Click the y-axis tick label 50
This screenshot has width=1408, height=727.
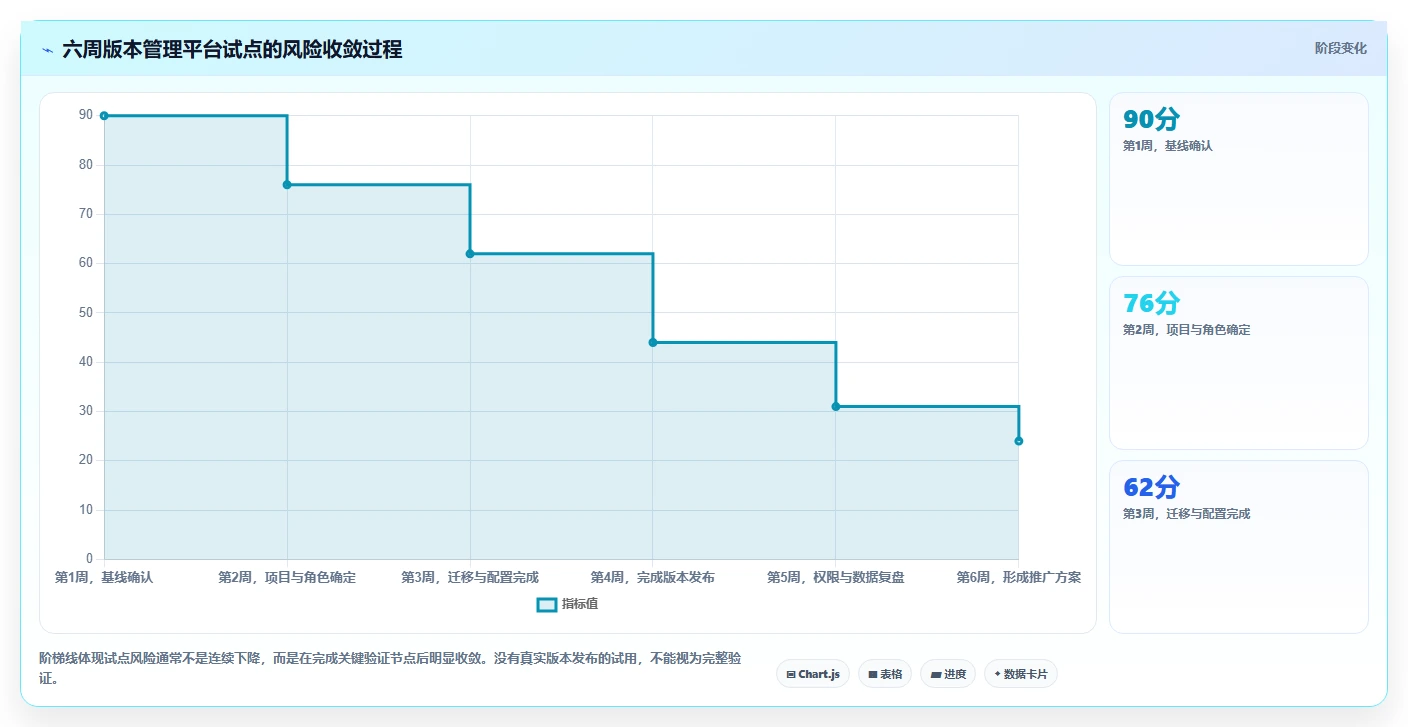(86, 313)
